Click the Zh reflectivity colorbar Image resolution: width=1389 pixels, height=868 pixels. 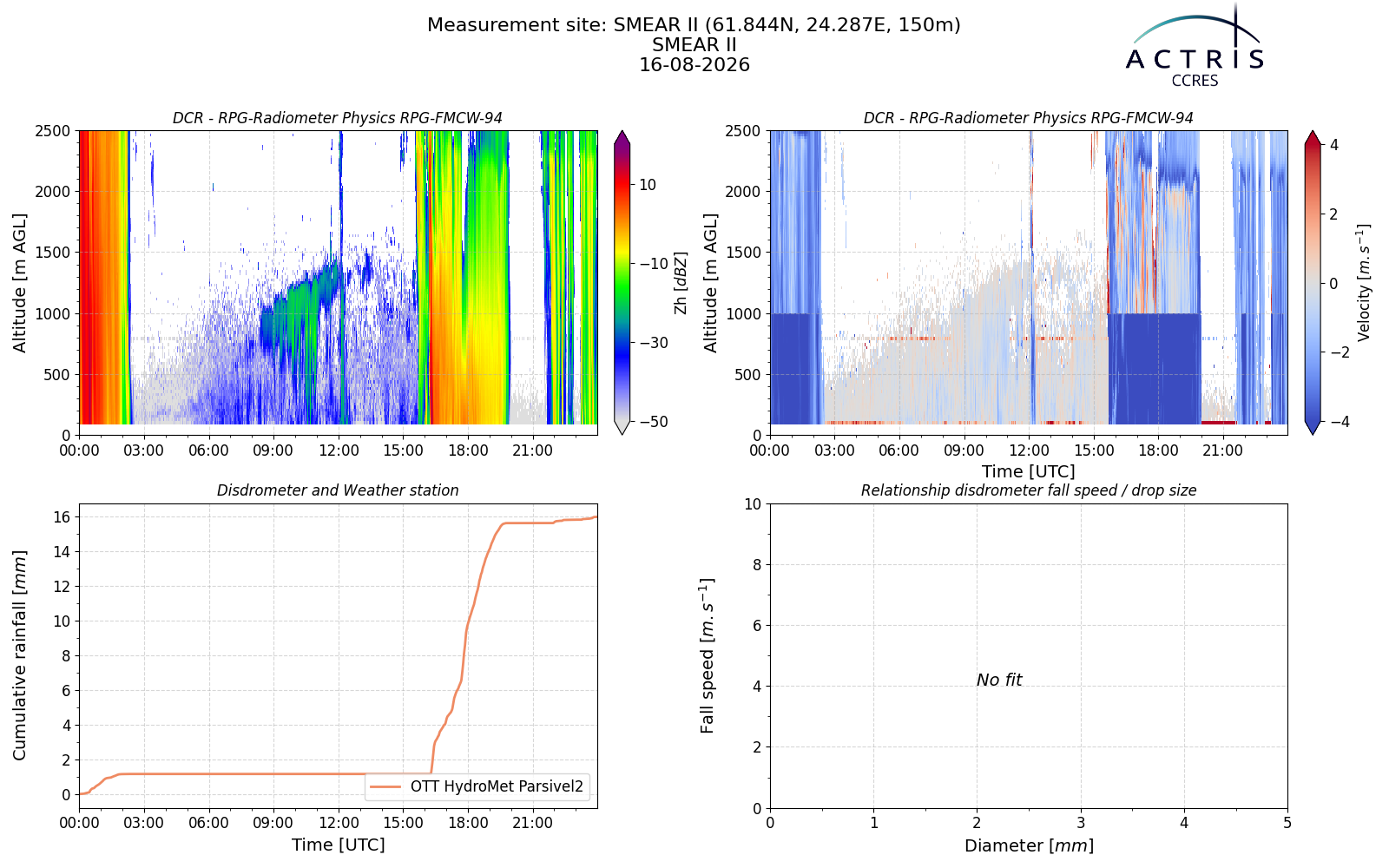click(622, 283)
